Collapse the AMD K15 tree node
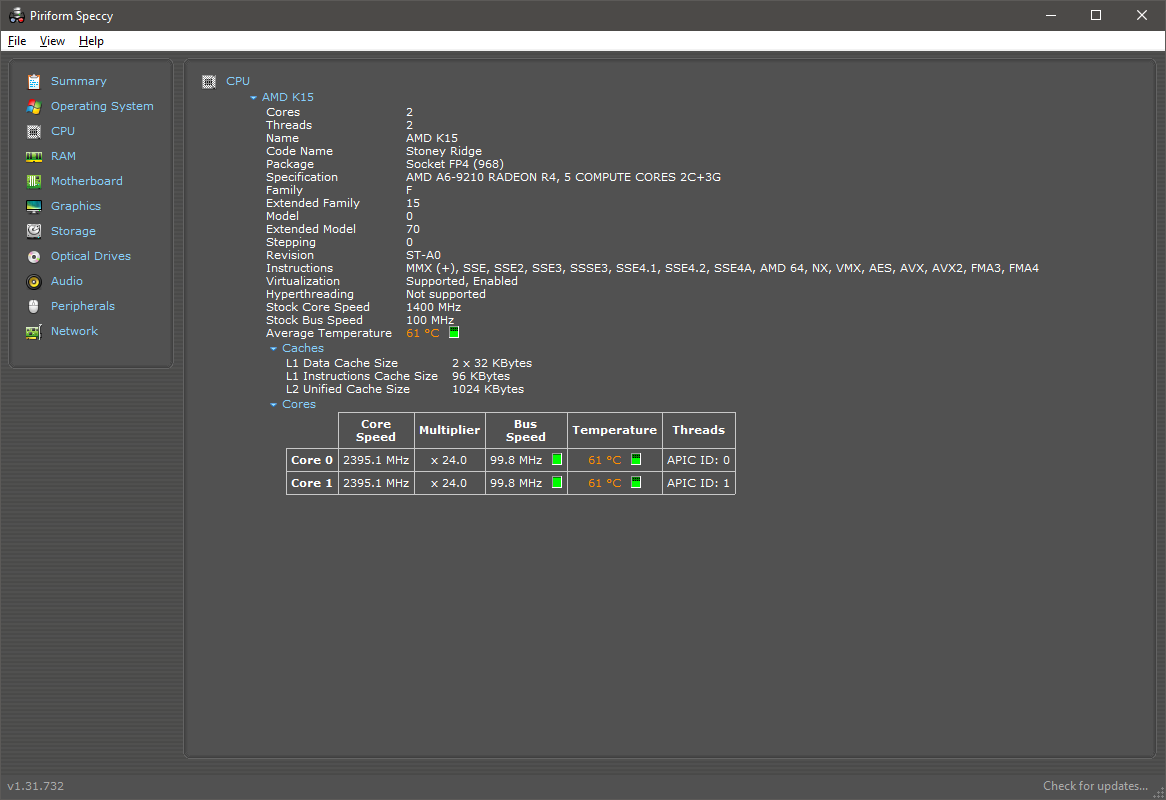The image size is (1166, 800). tap(254, 97)
